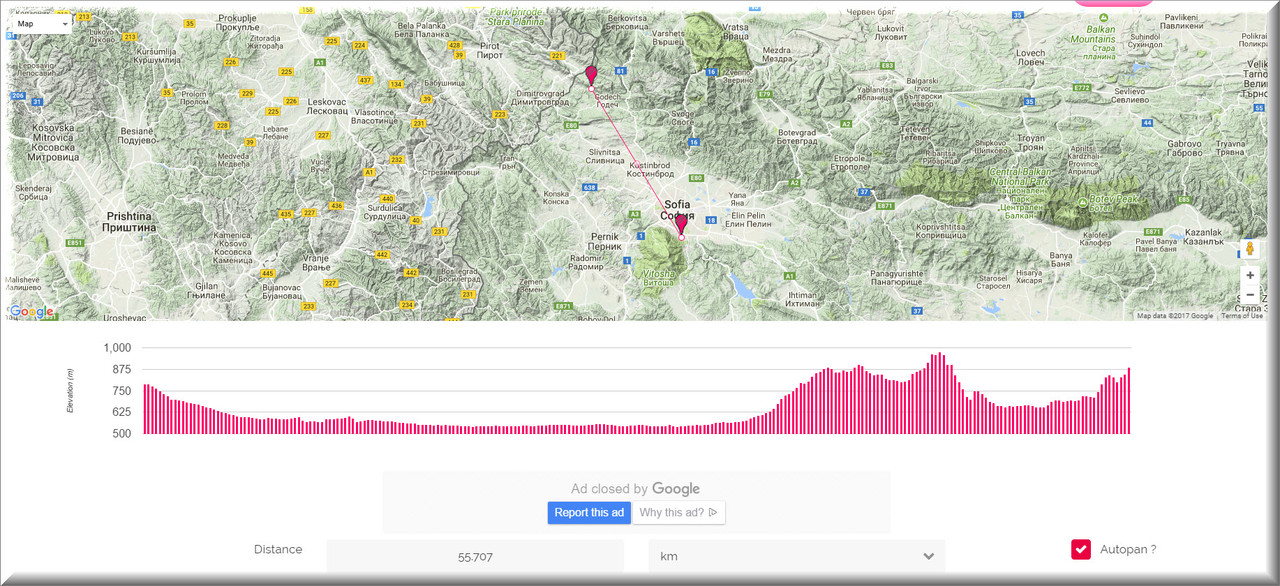The image size is (1280, 586).
Task: Click the tallest elevation peak bar
Action: click(x=939, y=393)
